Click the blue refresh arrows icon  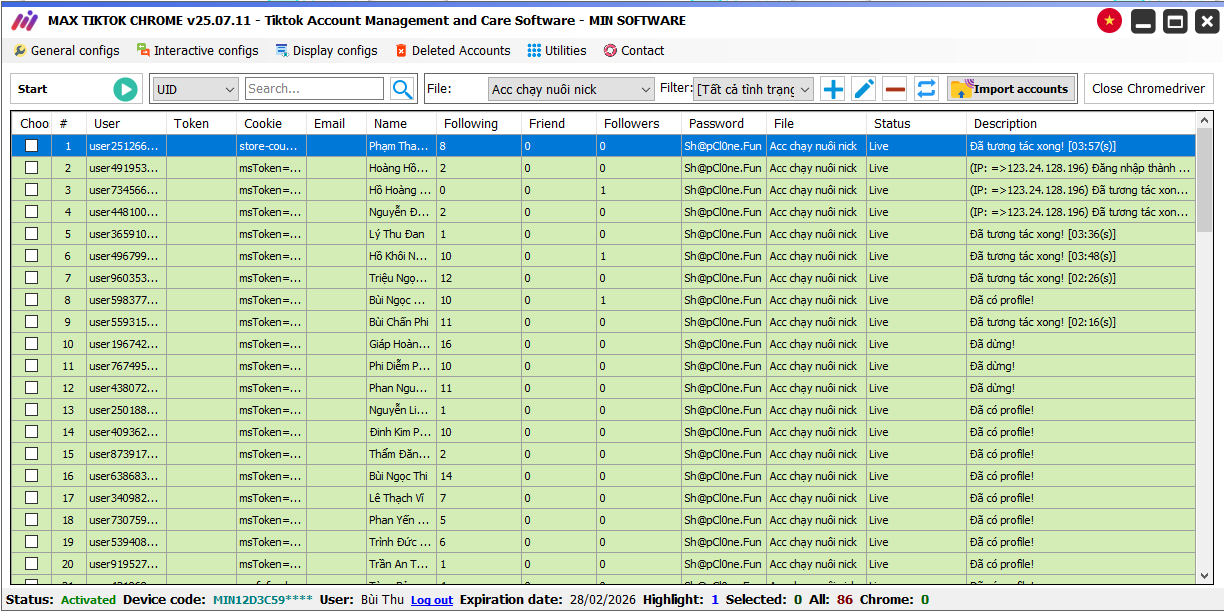coord(927,89)
